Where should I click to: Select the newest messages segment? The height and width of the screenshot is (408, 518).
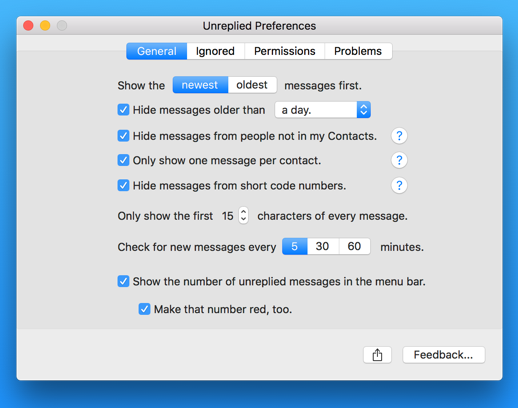200,85
